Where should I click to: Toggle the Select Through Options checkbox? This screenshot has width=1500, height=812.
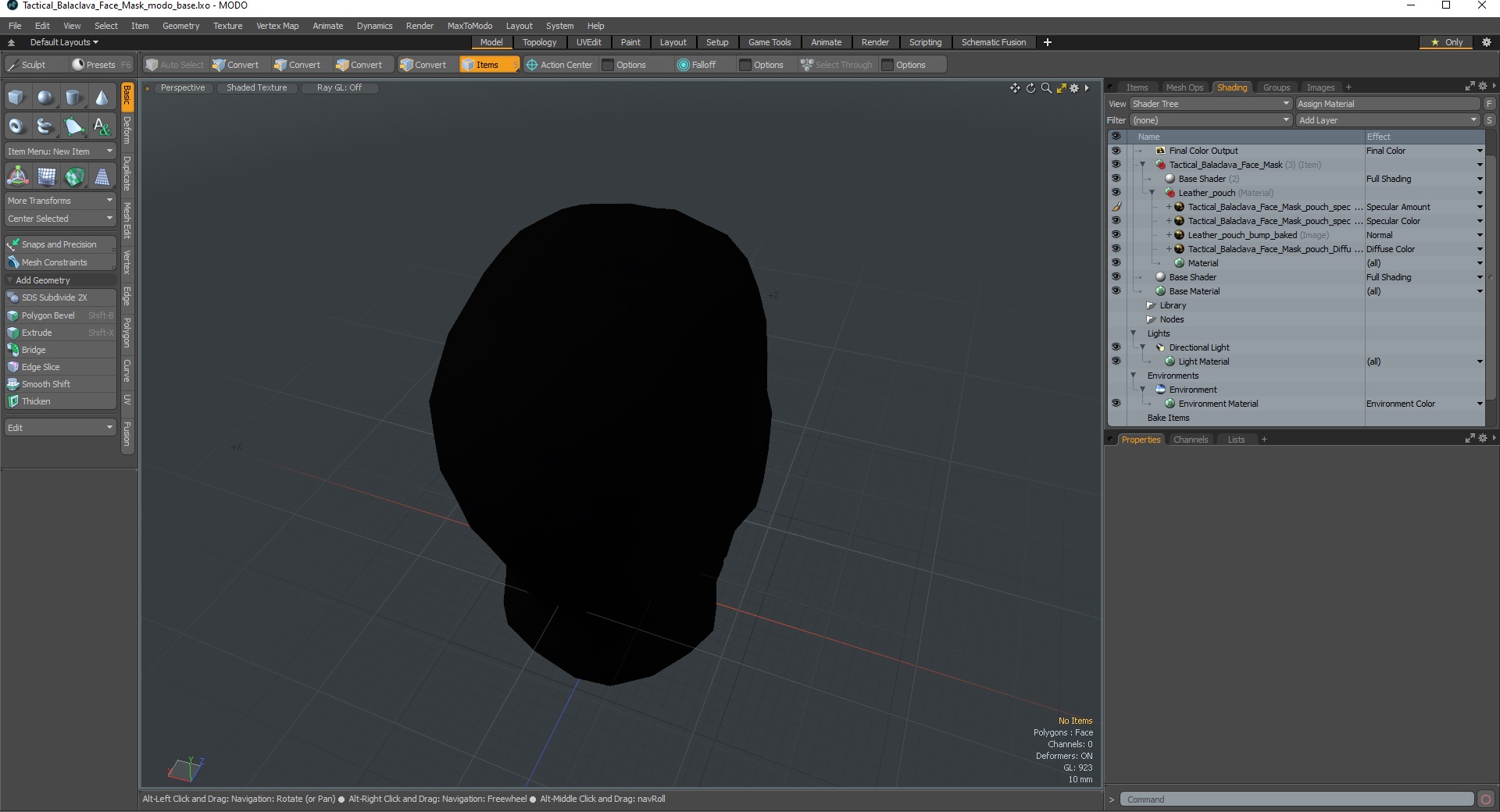(x=887, y=65)
